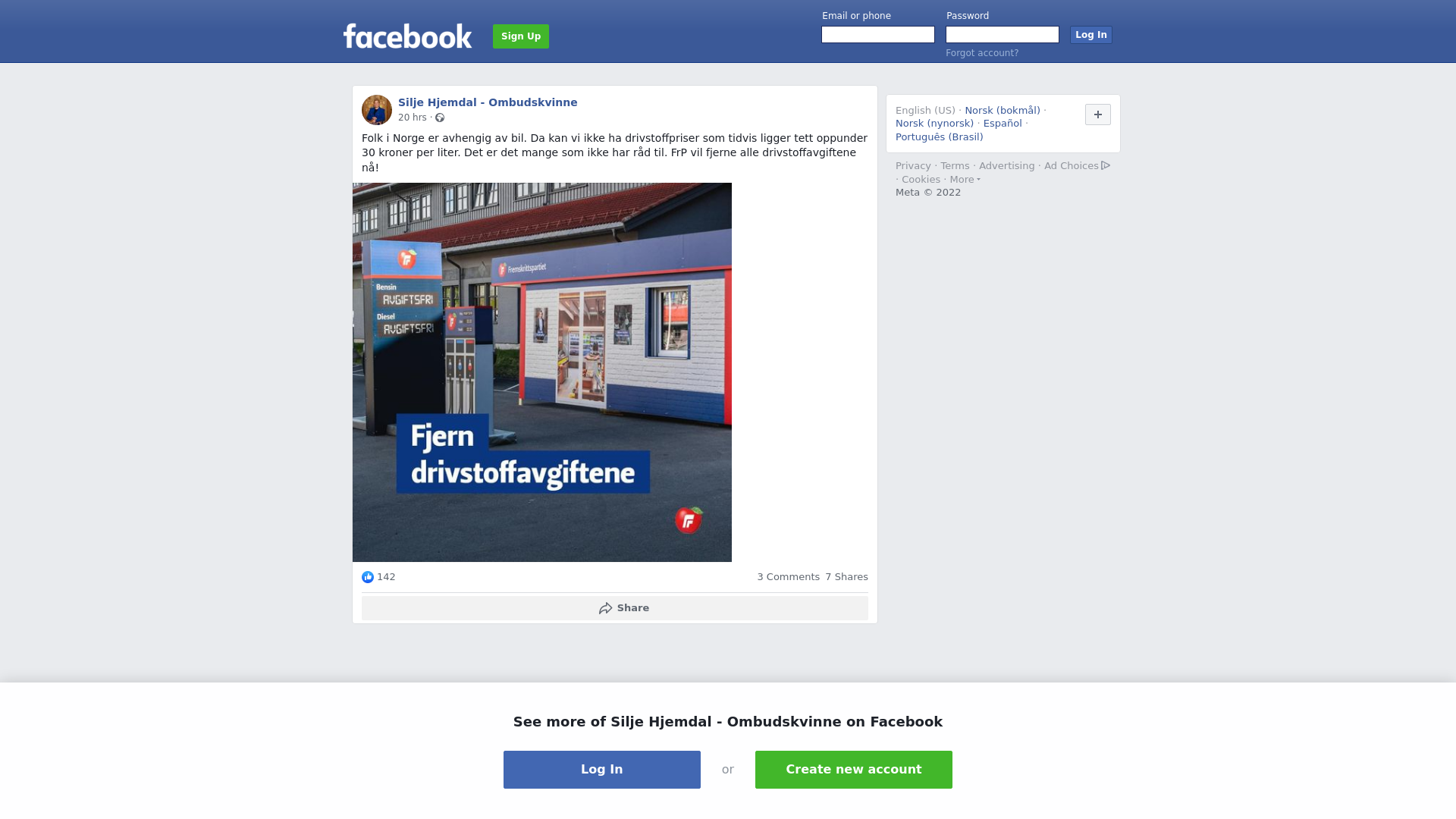Click the Ad Choices triangle icon
The image size is (1456, 819).
1106,165
